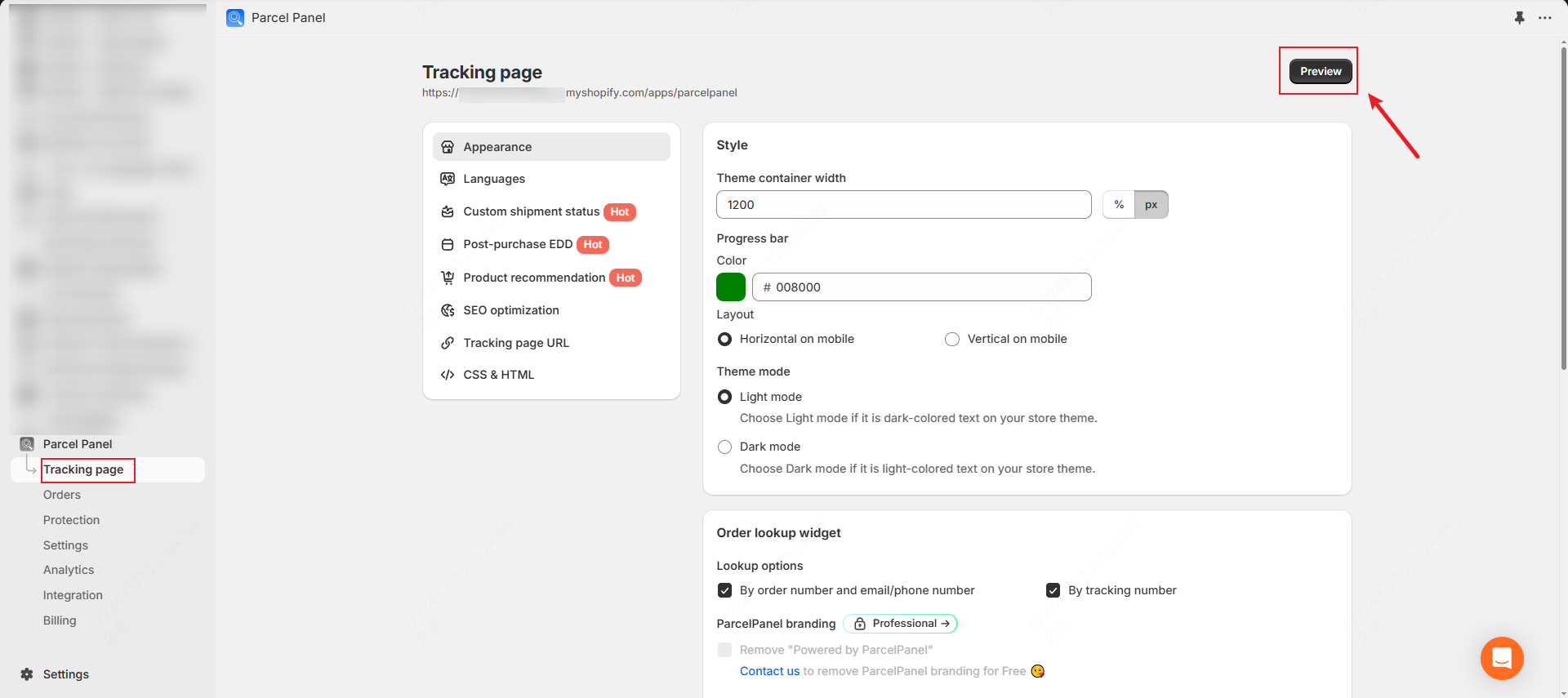Click the disabled Remove Powered by ParcelPanel checkbox
Image resolution: width=1568 pixels, height=698 pixels.
point(724,650)
